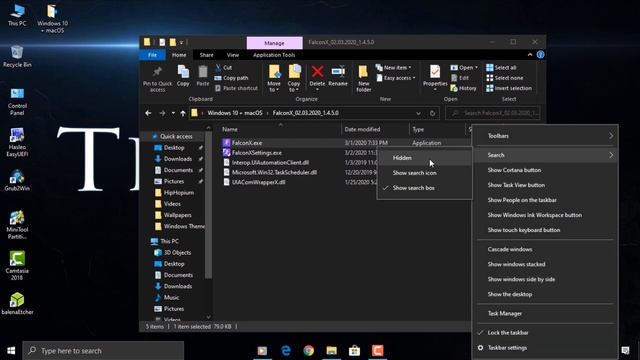The width and height of the screenshot is (640, 360).
Task: Open balenaEtcher desktop icon
Action: point(17,304)
